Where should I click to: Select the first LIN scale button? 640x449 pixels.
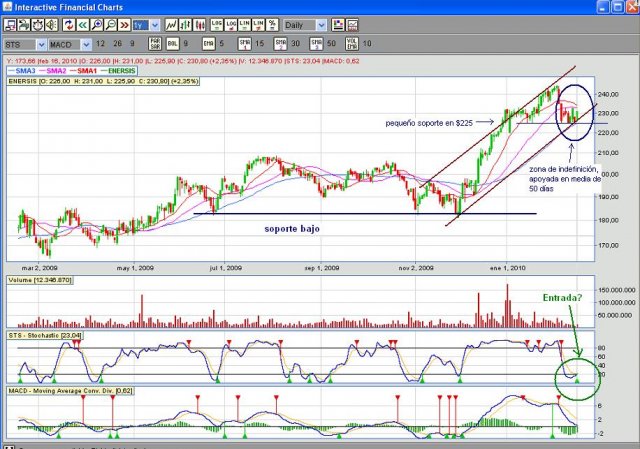click(x=244, y=25)
